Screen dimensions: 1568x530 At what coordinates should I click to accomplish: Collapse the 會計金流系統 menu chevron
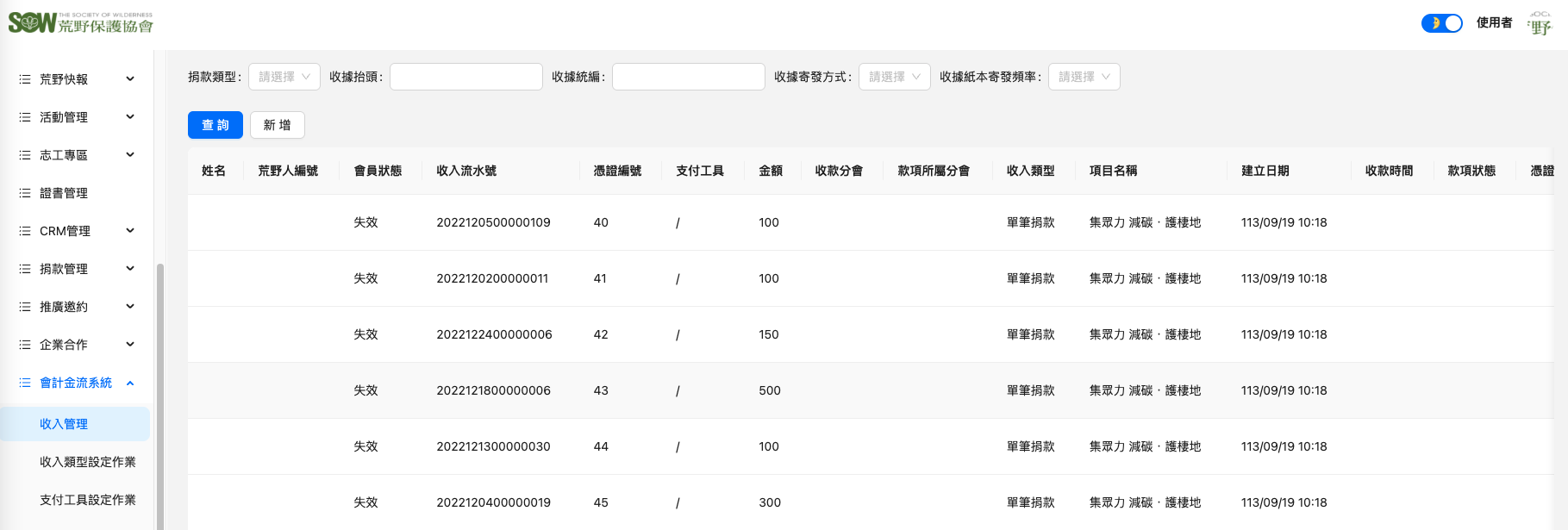pyautogui.click(x=130, y=383)
